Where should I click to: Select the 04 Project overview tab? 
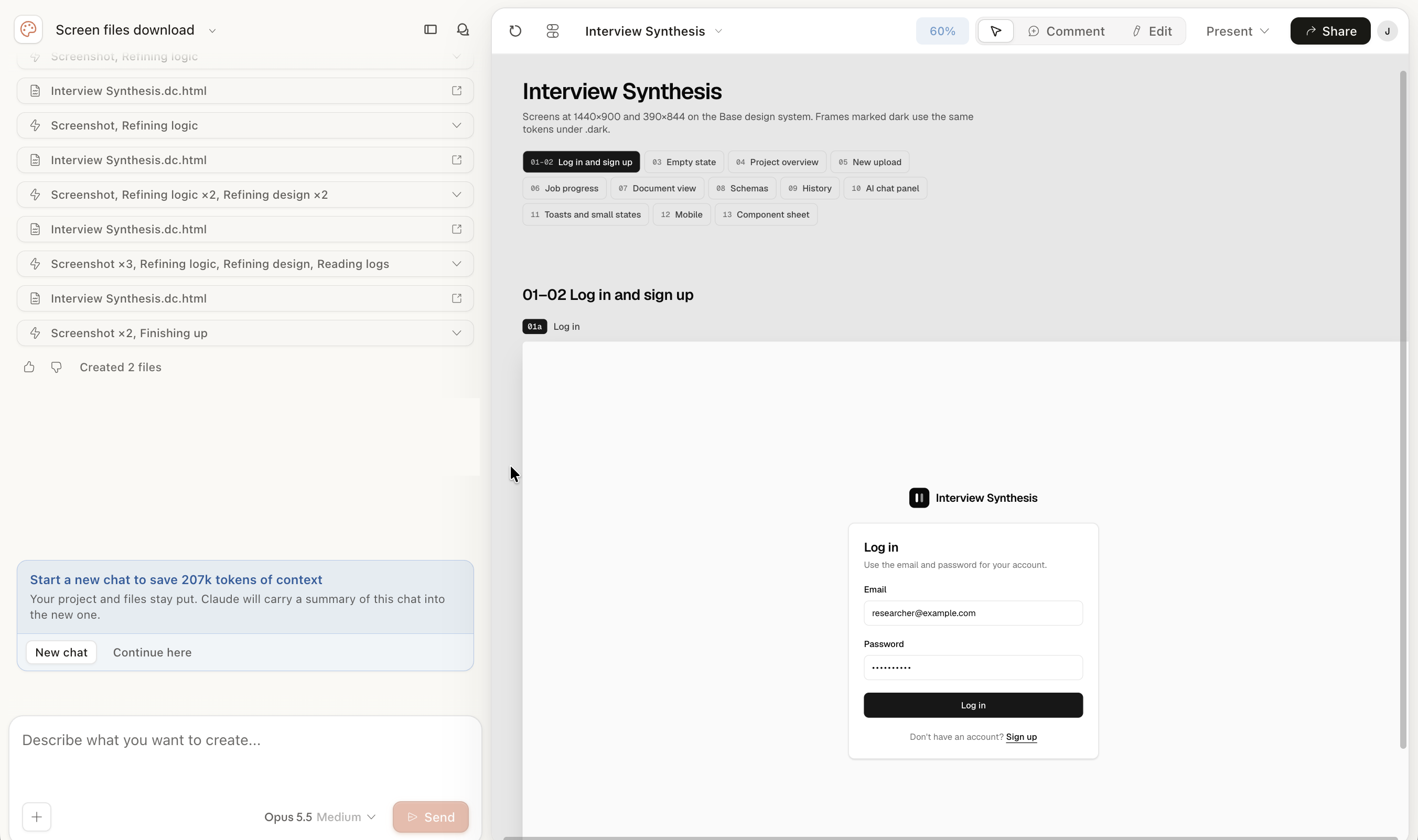click(x=777, y=162)
